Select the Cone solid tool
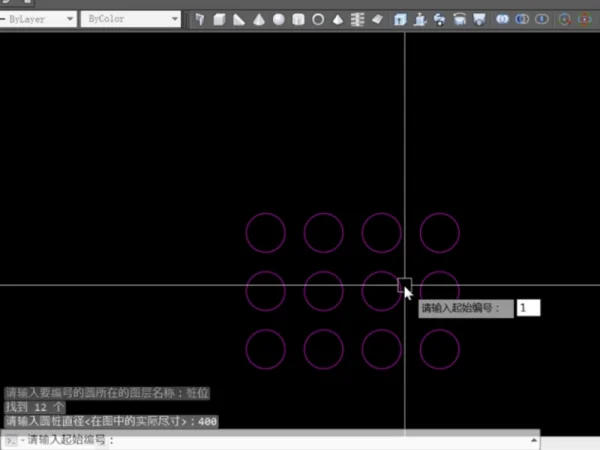Screen dimensions: 600x450 pyautogui.click(x=259, y=19)
